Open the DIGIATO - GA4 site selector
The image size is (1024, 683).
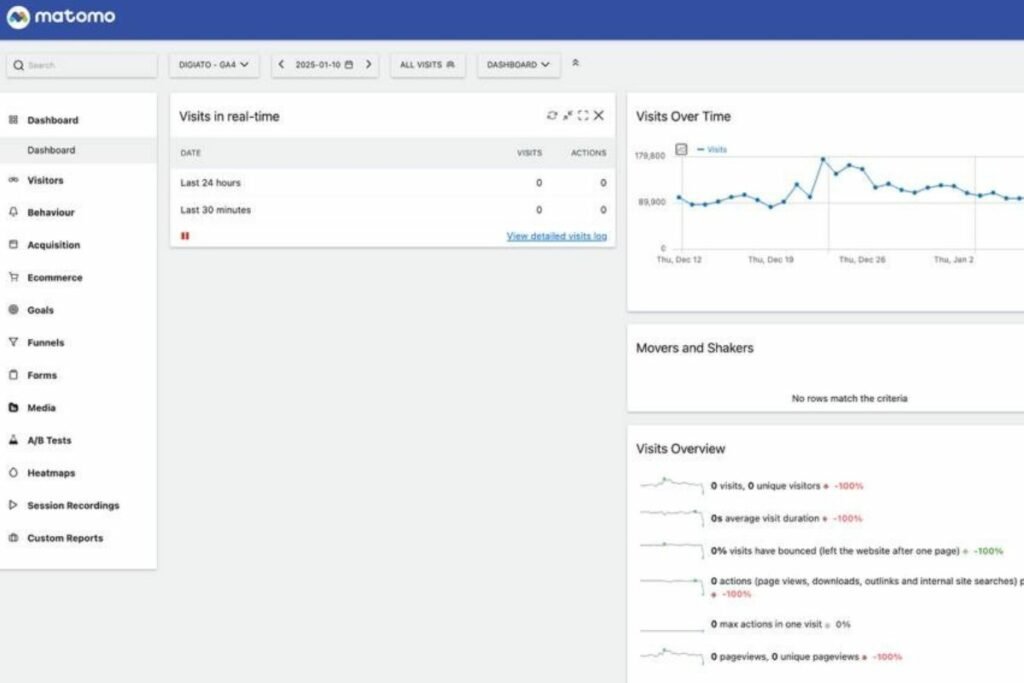[214, 65]
